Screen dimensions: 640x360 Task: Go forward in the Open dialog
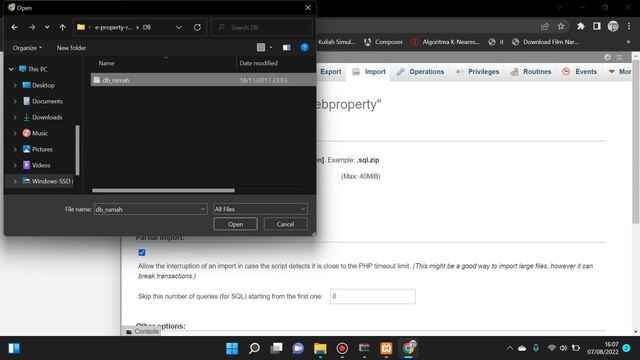click(32, 27)
